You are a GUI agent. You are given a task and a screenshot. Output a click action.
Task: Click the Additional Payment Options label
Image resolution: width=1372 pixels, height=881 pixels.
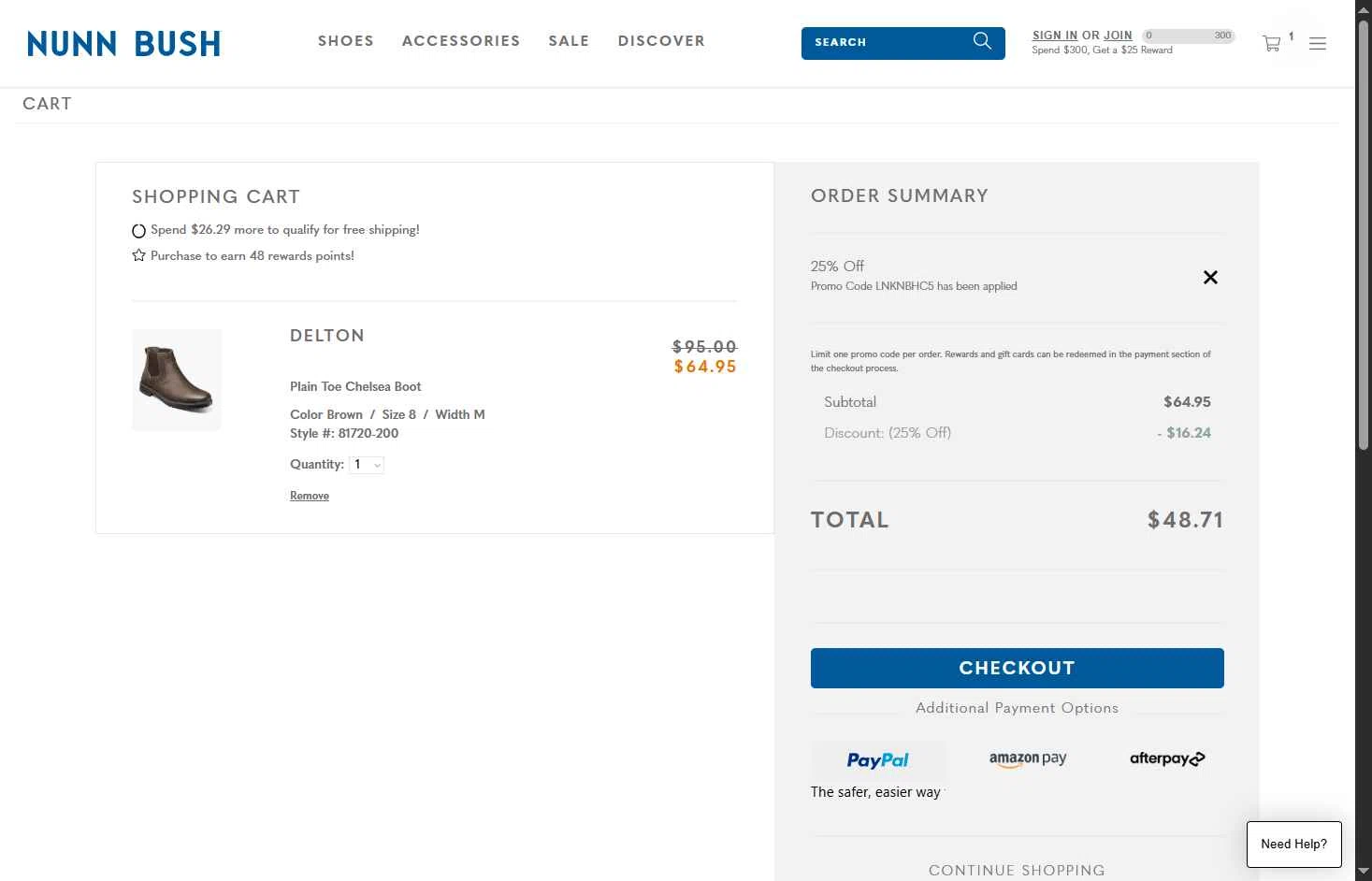1017,708
